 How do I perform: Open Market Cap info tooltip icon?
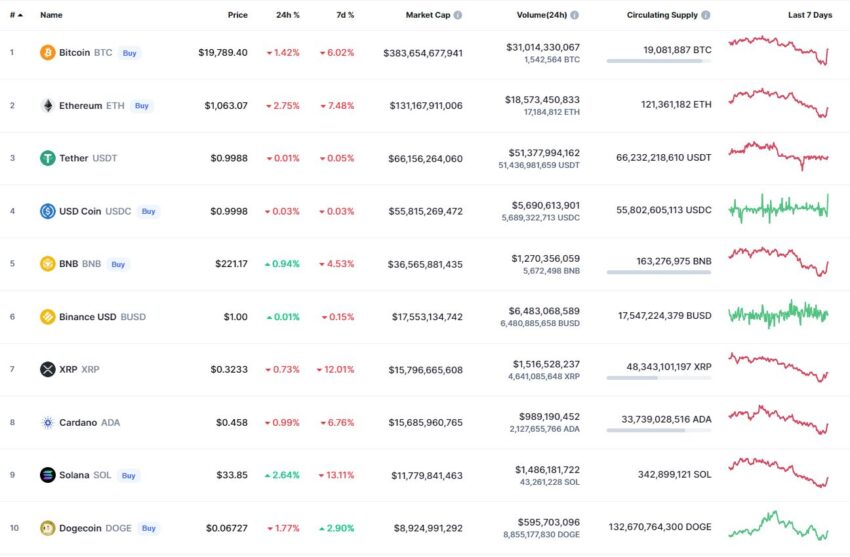pyautogui.click(x=458, y=15)
